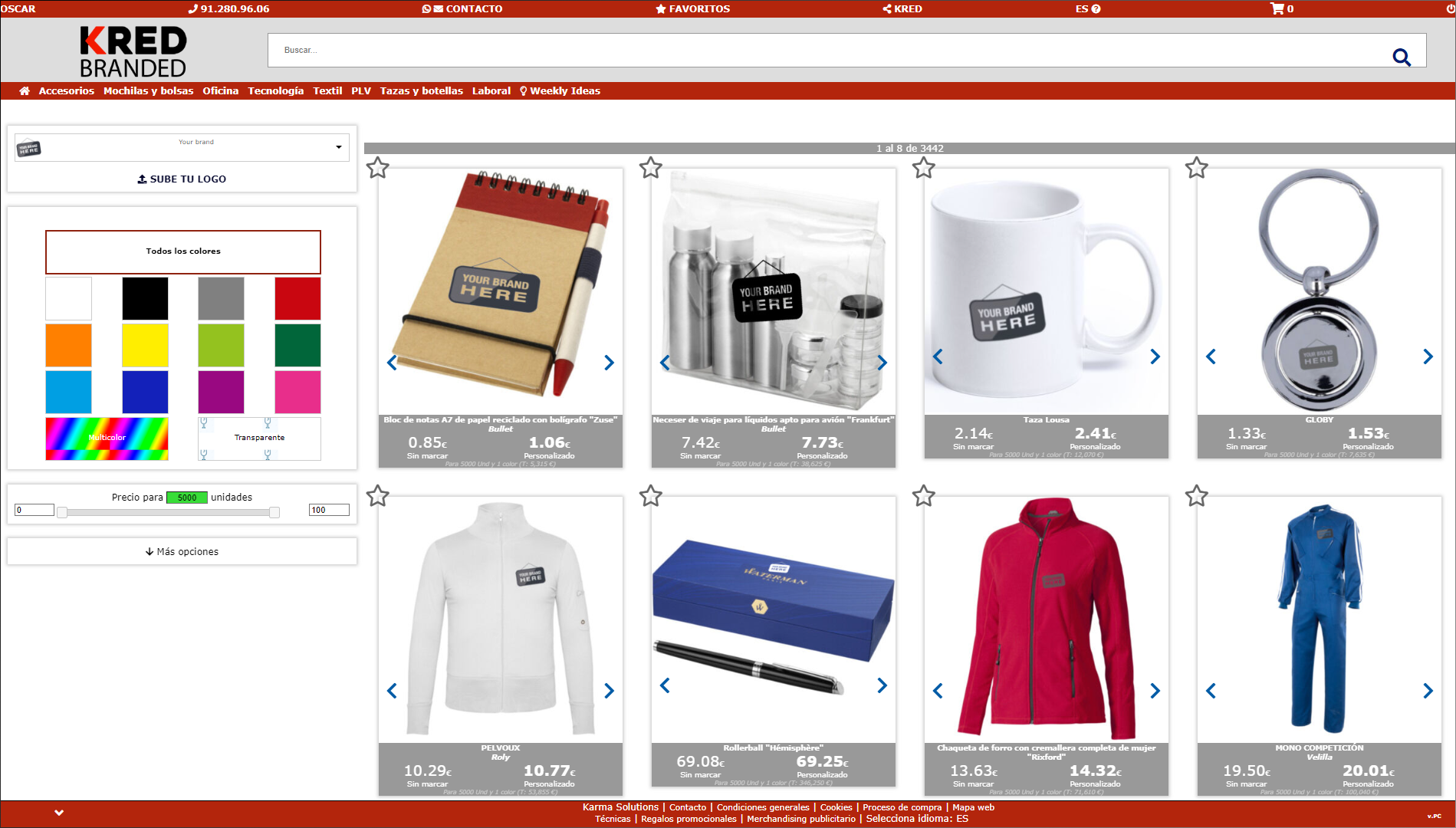Image resolution: width=1456 pixels, height=828 pixels.
Task: Show next image of MONO COMPETICIÓN
Action: click(x=1428, y=691)
